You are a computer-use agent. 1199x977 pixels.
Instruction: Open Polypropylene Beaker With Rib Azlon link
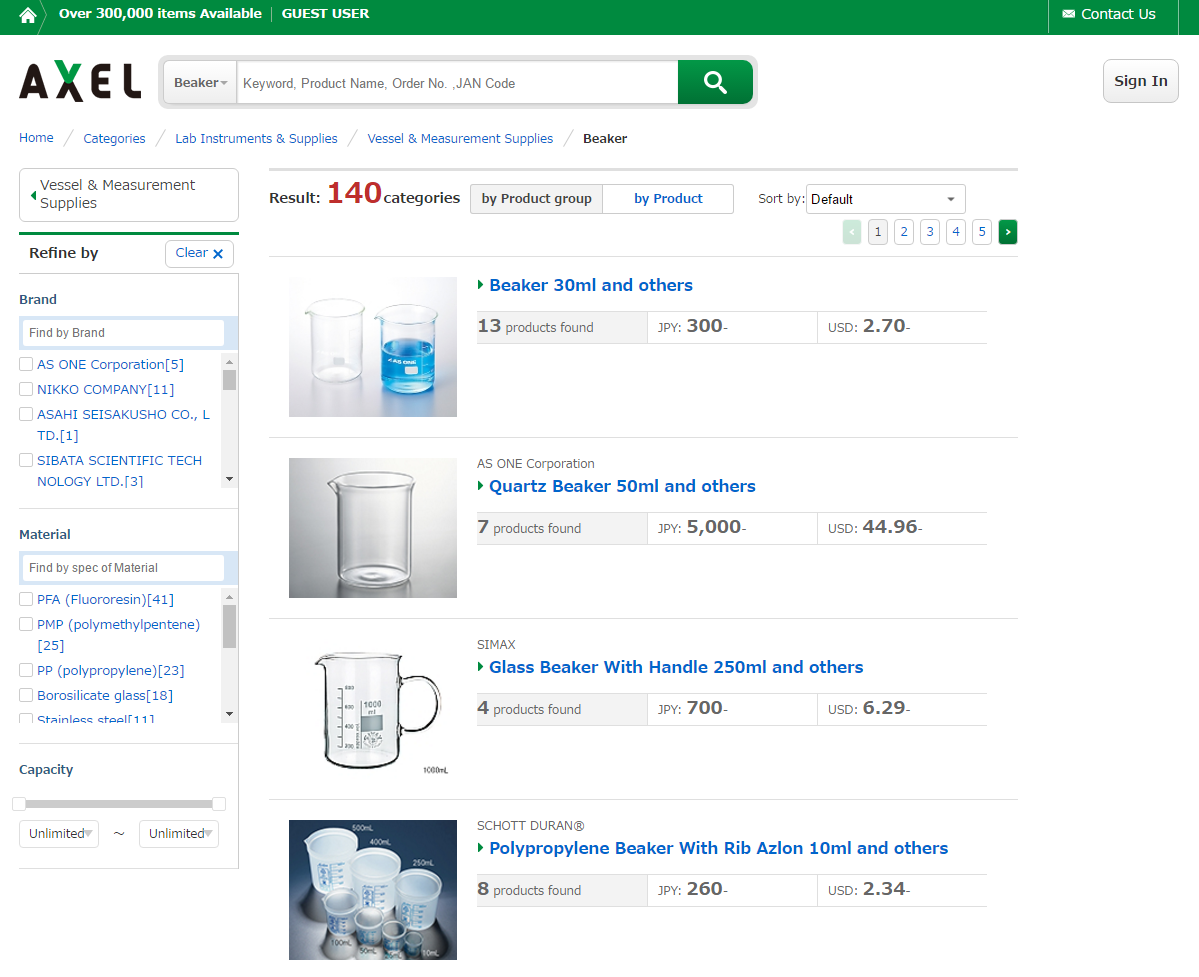(x=718, y=849)
